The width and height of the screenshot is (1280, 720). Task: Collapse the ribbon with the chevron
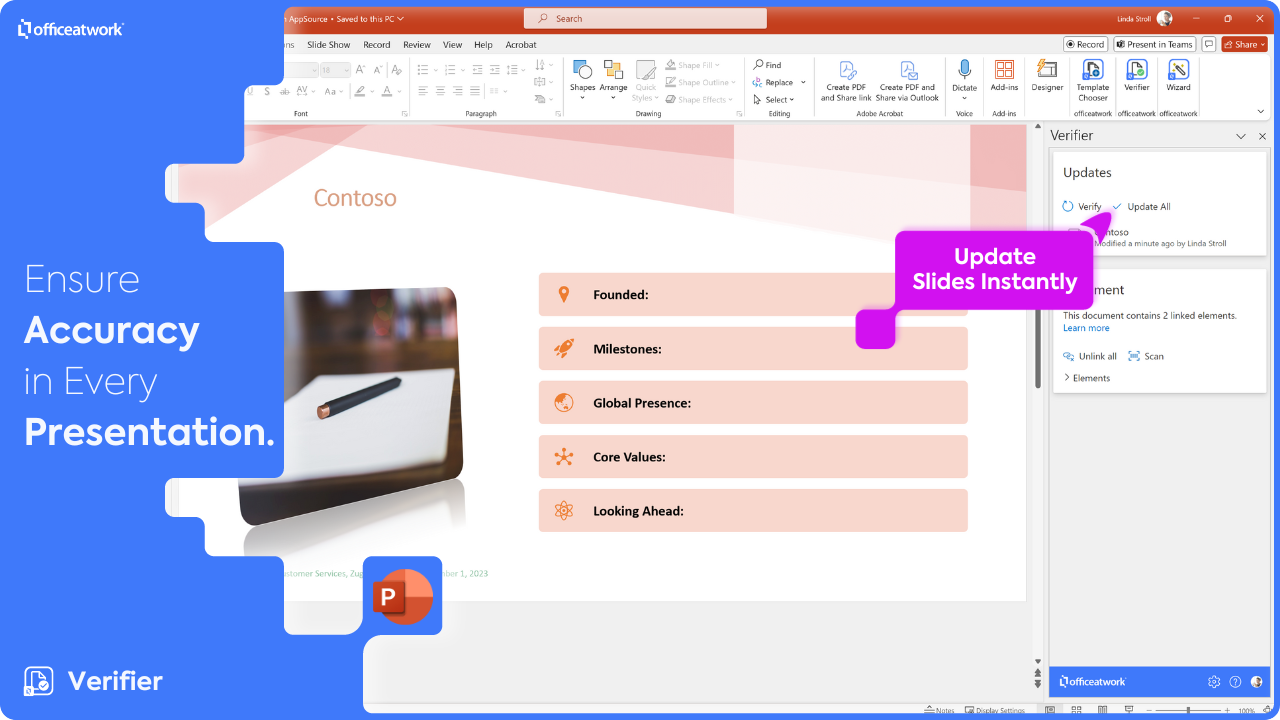tap(1261, 111)
